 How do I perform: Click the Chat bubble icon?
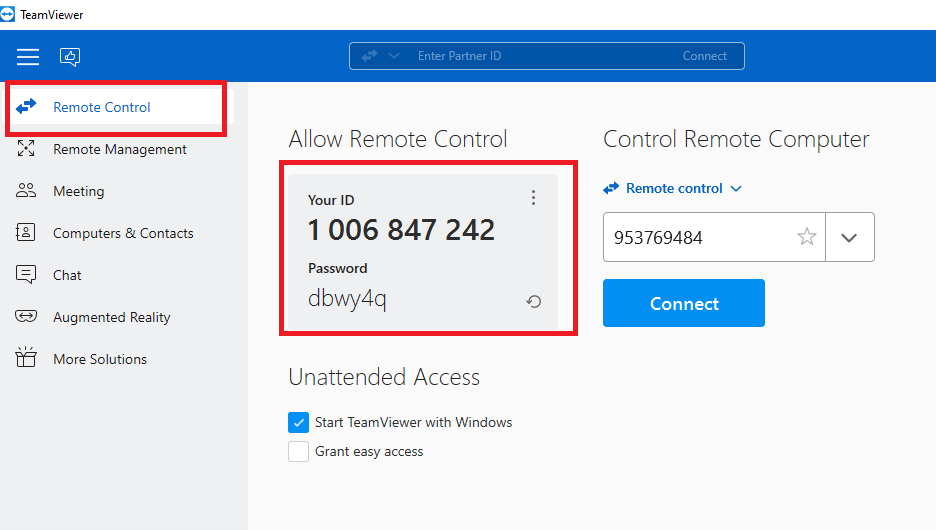click(26, 275)
